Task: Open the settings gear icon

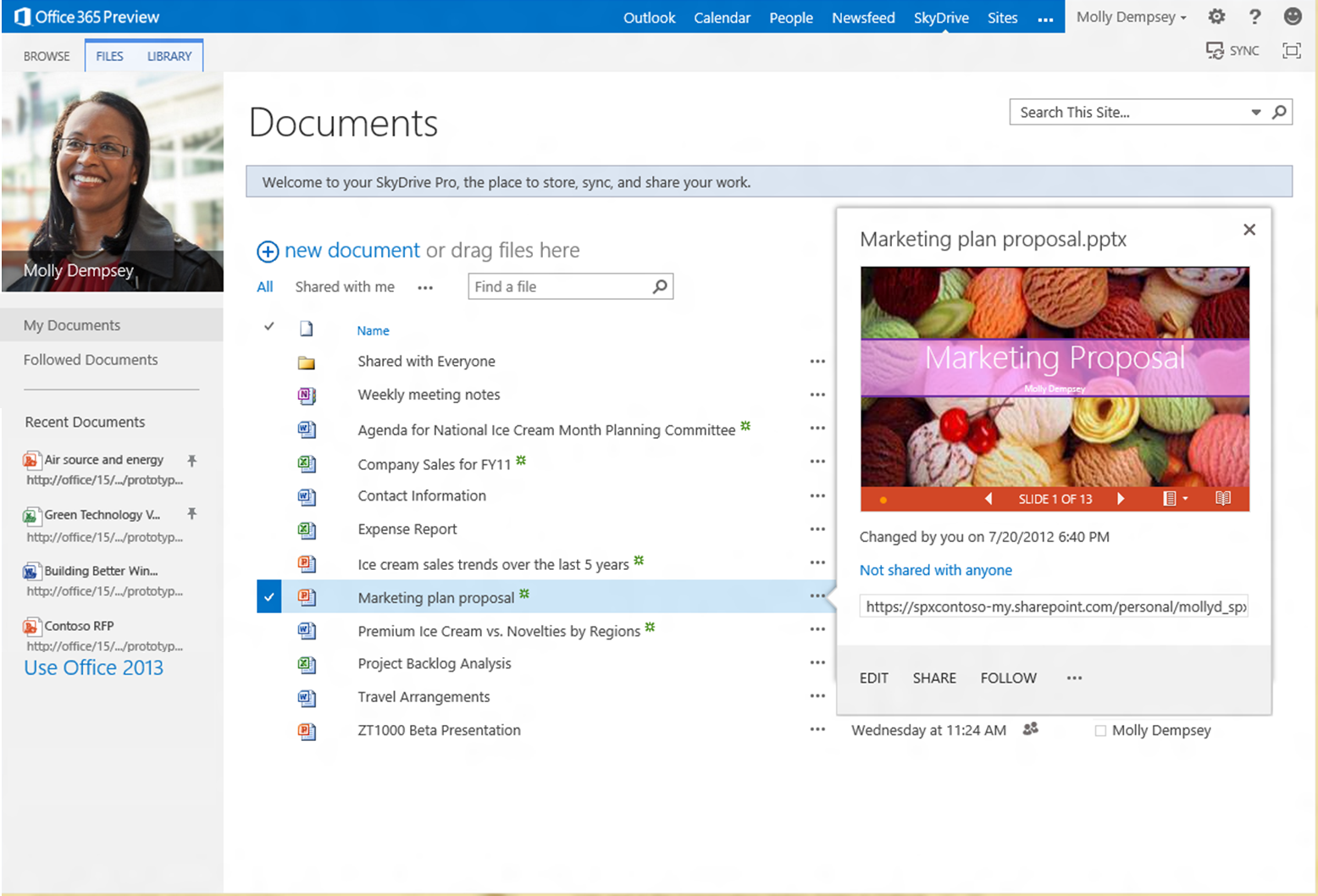Action: 1216,17
